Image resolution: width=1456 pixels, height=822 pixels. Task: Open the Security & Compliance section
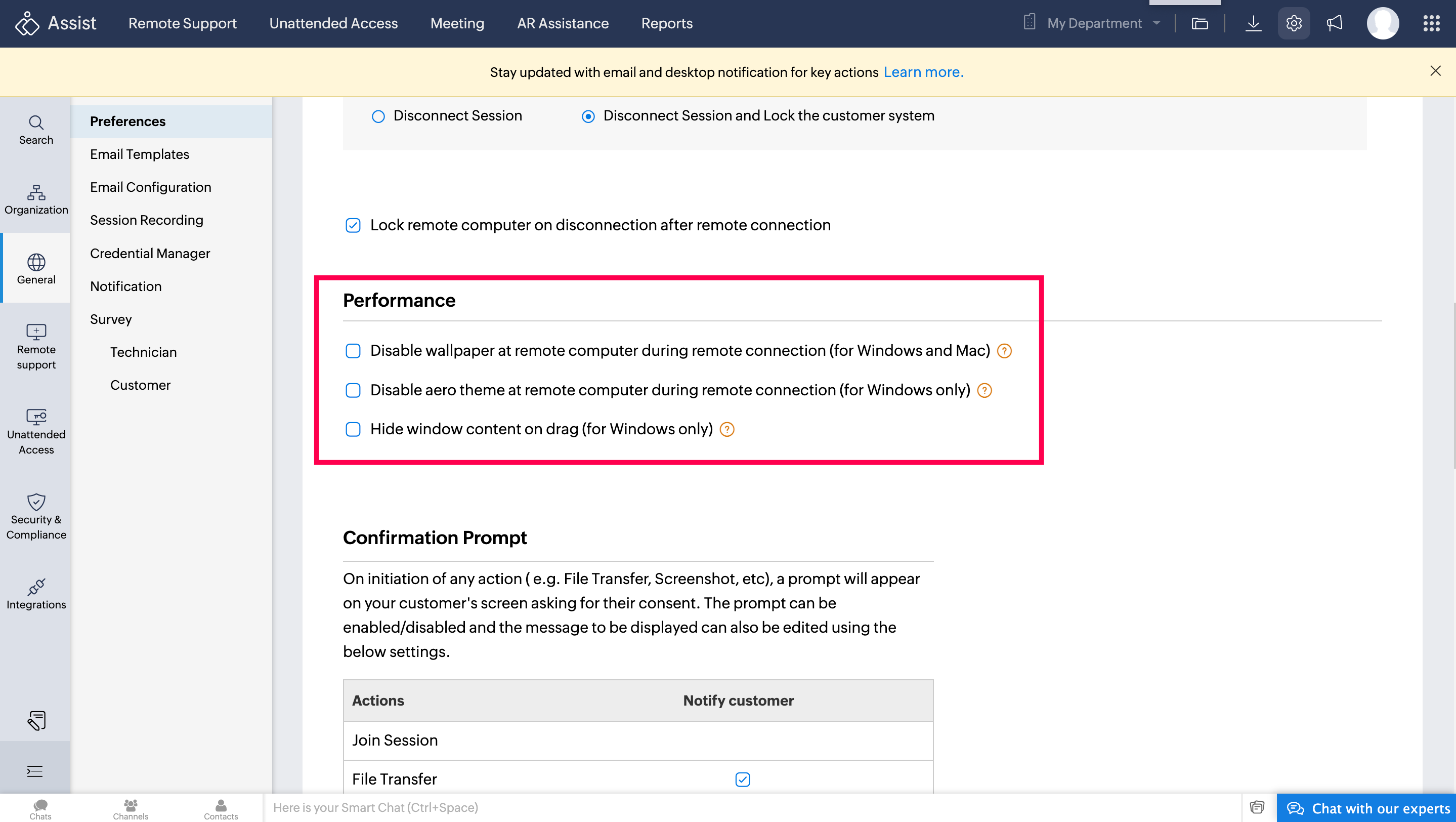point(36,516)
